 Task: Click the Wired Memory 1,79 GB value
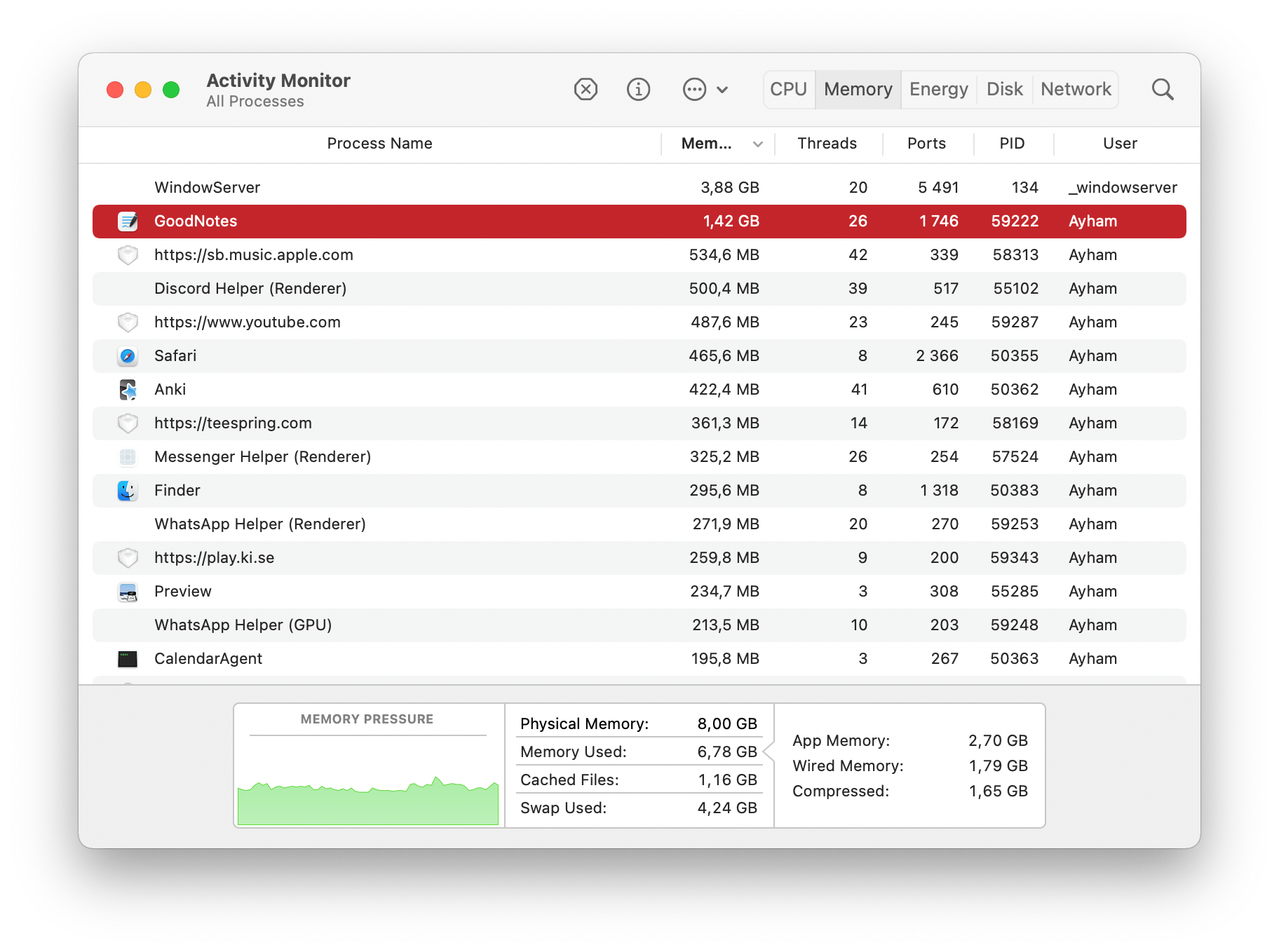(x=998, y=766)
